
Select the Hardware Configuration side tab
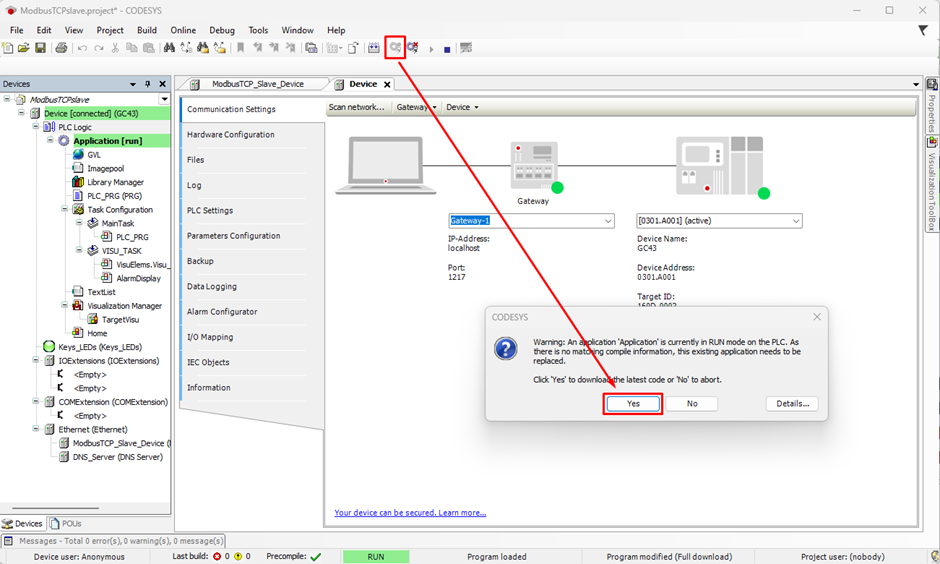click(x=231, y=135)
